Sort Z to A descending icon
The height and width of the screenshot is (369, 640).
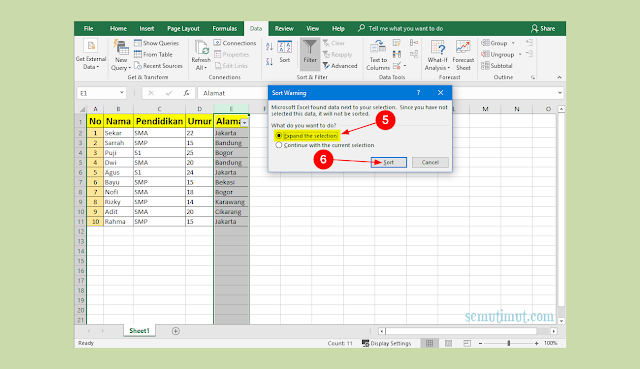point(269,62)
